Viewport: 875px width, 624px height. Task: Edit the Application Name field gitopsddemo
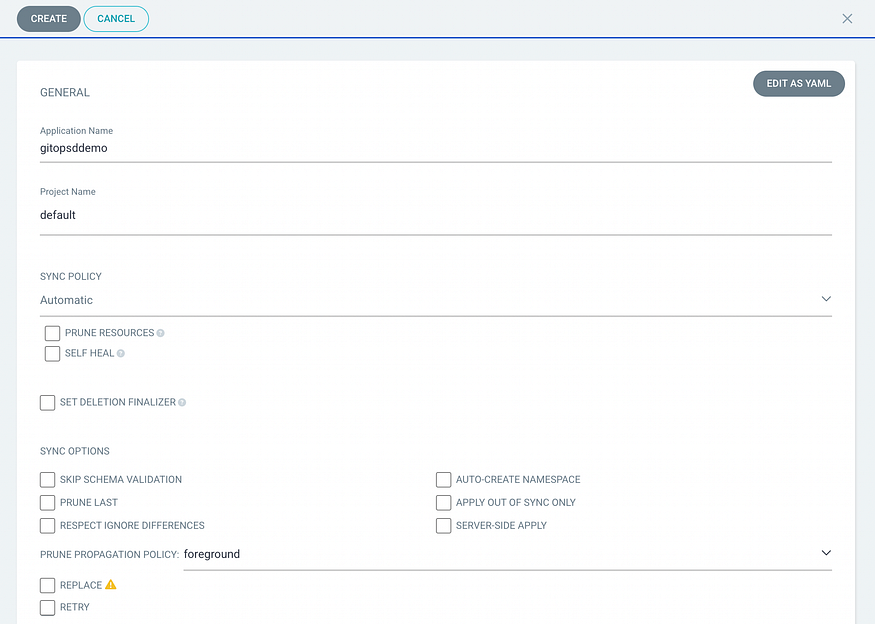[436, 148]
